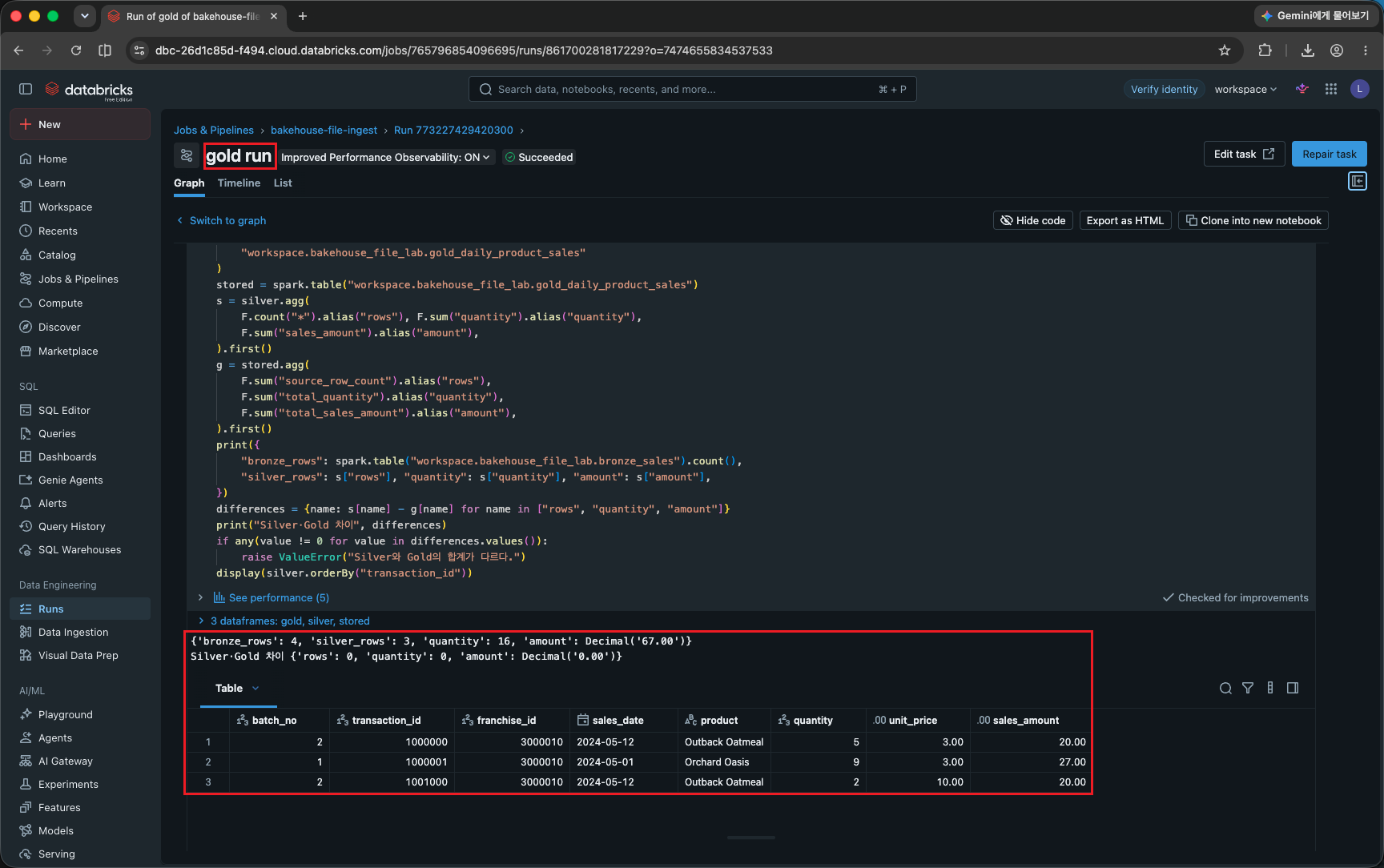
Task: Click Clone into new notebook
Action: pos(1253,220)
